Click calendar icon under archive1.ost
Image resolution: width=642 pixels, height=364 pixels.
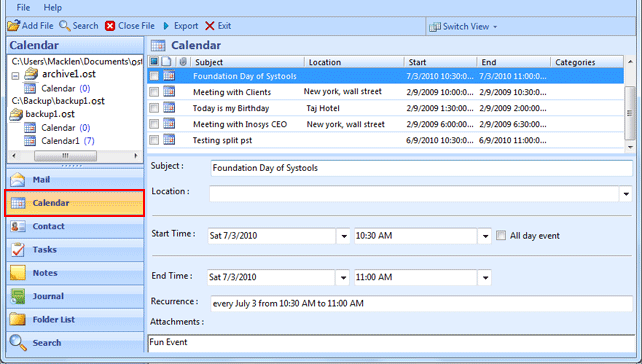tap(30, 88)
